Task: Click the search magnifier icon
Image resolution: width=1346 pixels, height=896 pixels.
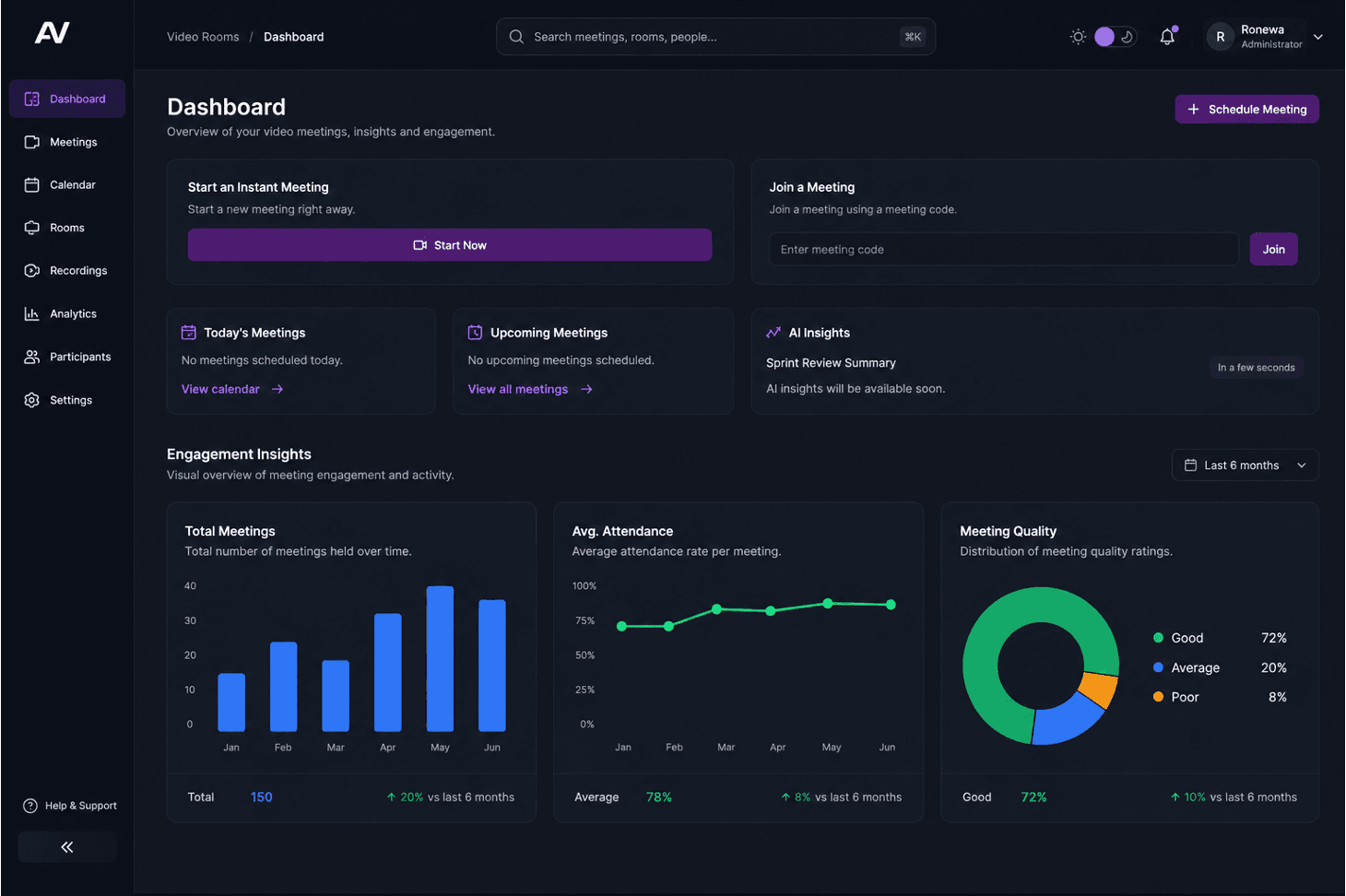Action: tap(516, 37)
